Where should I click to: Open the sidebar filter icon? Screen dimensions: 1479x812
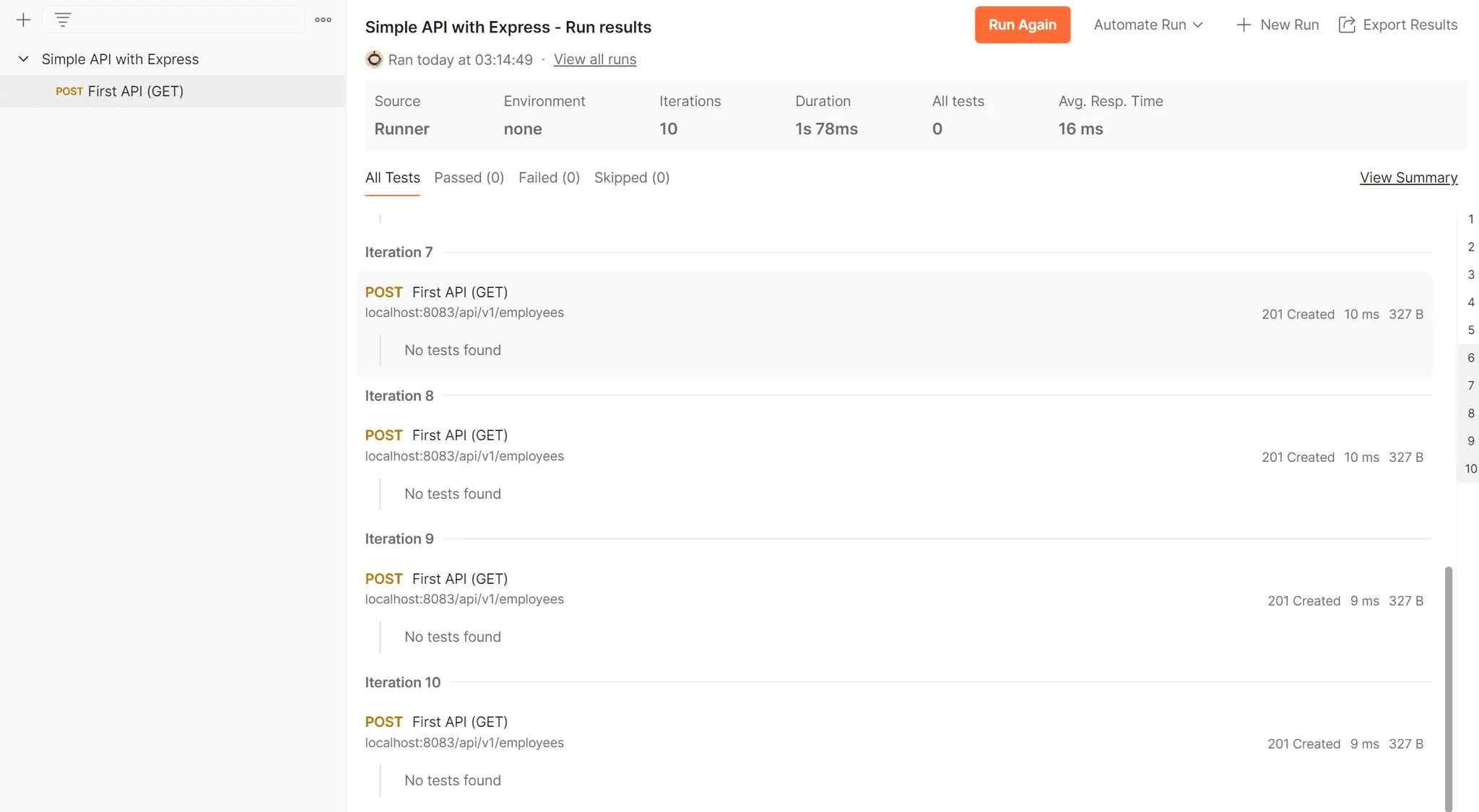point(64,19)
